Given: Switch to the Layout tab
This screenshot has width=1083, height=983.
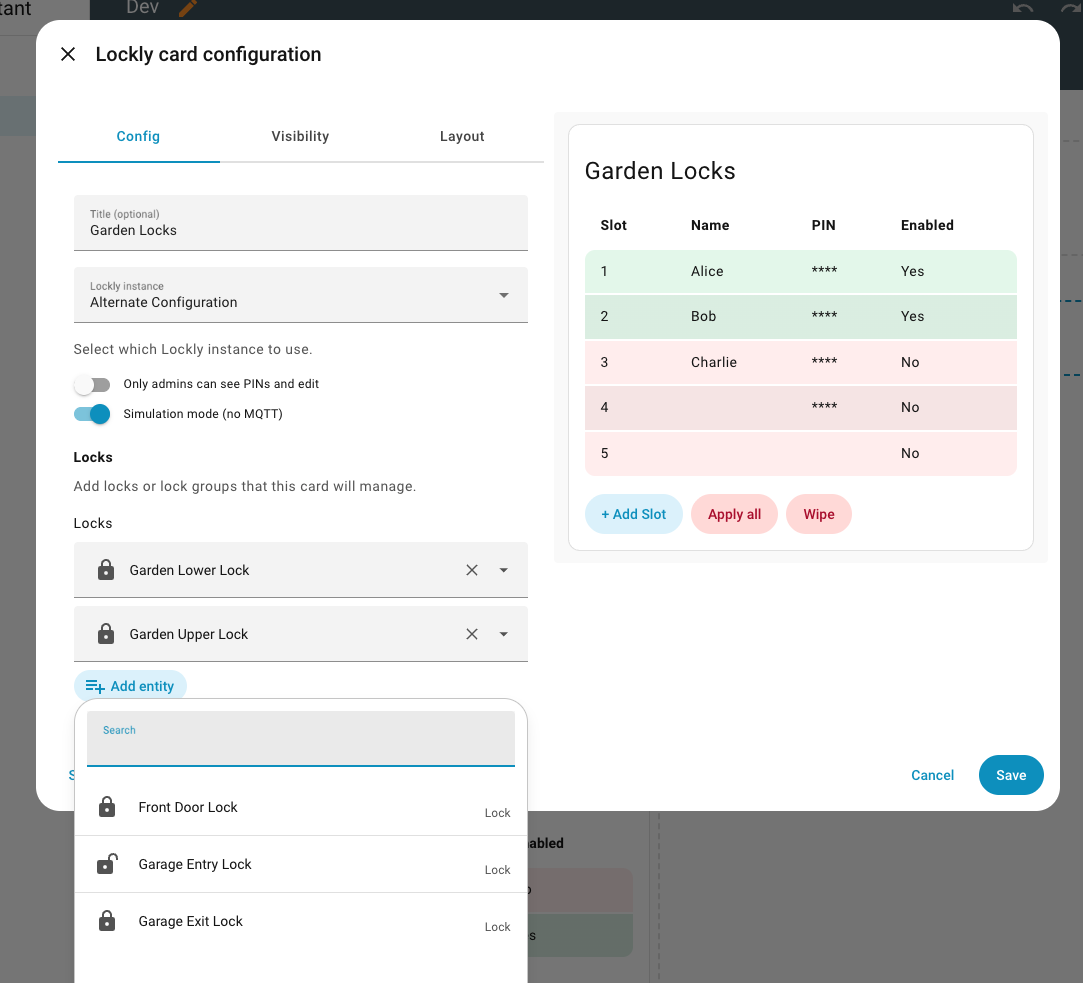Looking at the screenshot, I should point(462,136).
